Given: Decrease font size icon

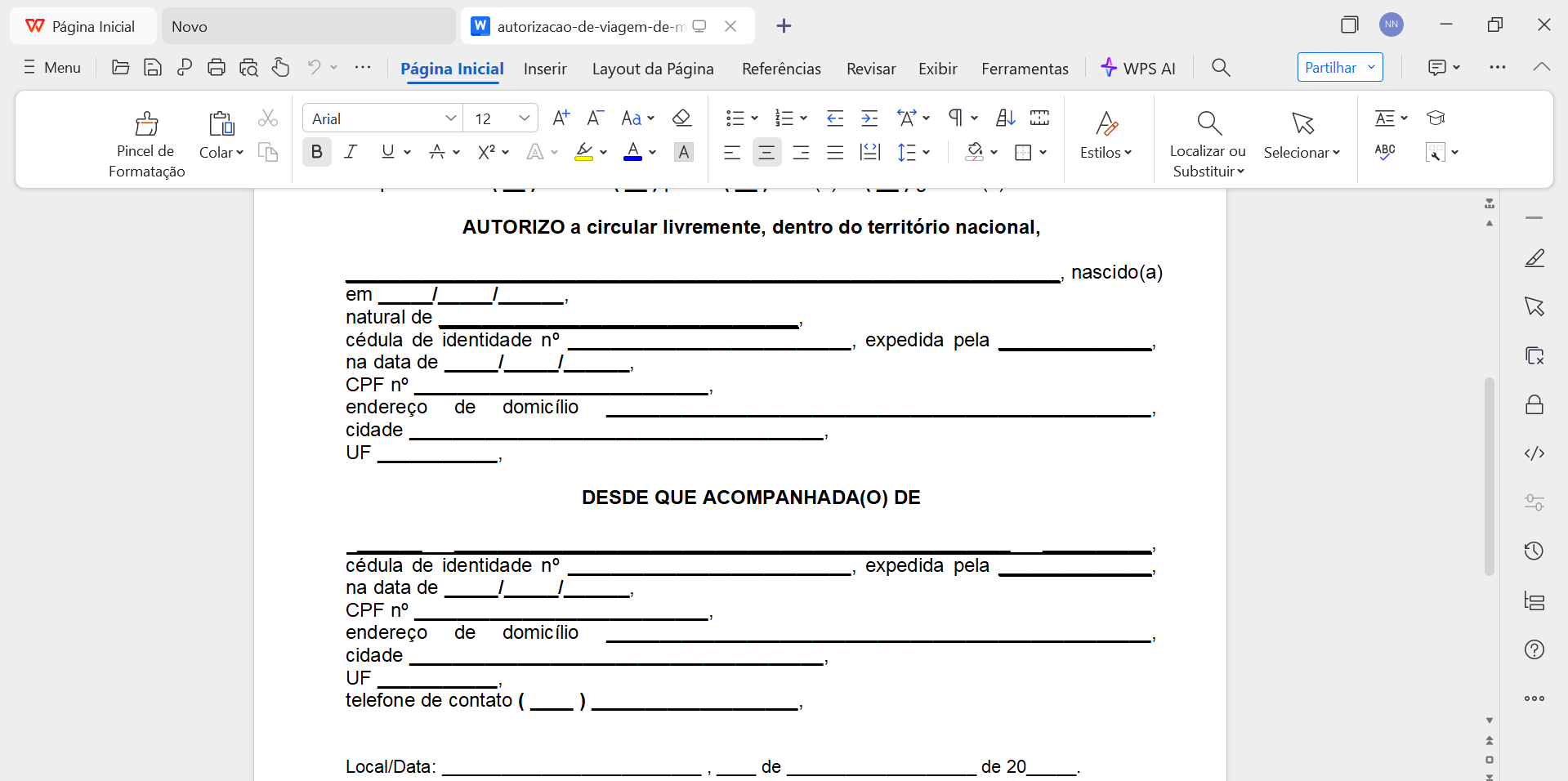Looking at the screenshot, I should (x=596, y=118).
